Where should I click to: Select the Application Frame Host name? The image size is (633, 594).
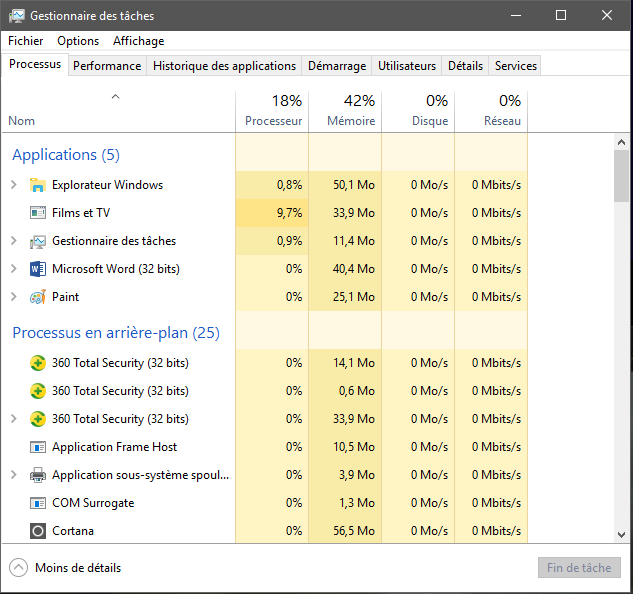coord(114,447)
